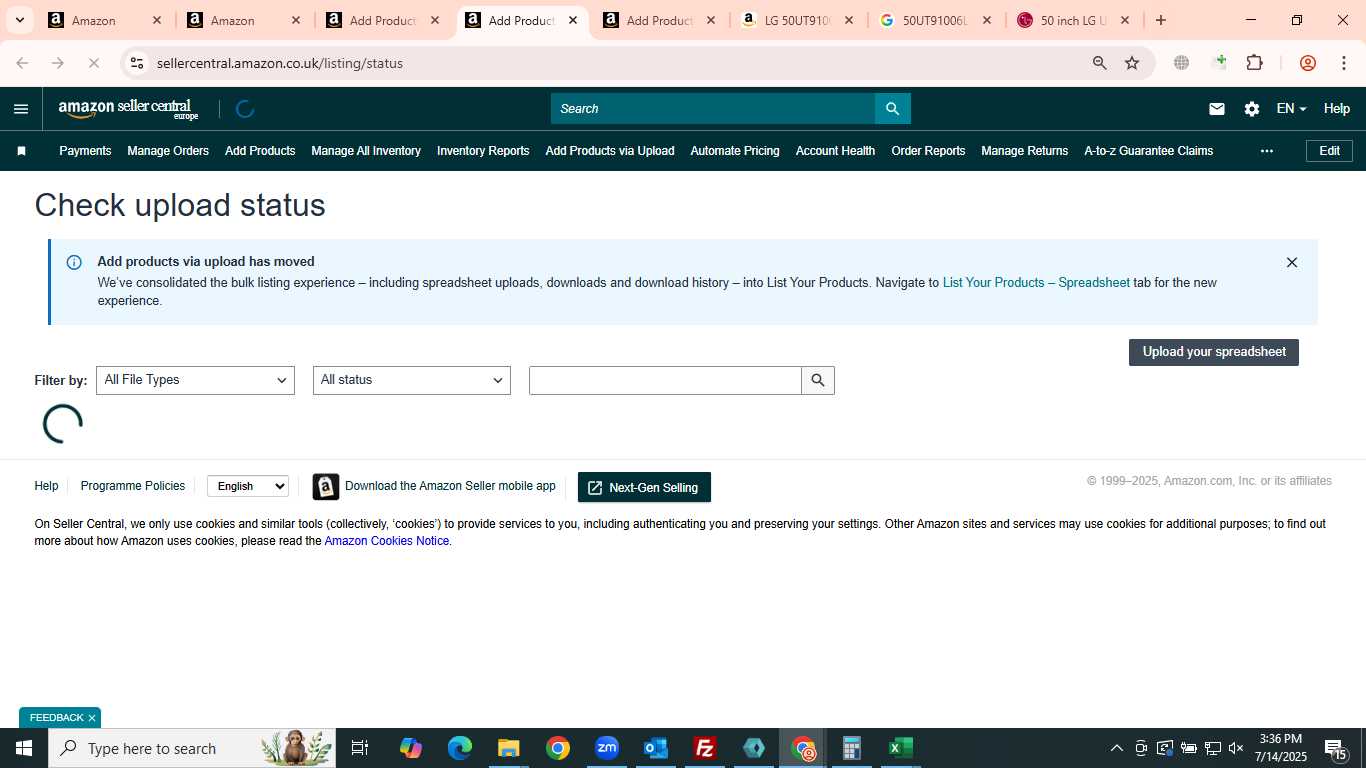Viewport: 1366px width, 768px height.
Task: Click the Windows taskbar search box
Action: [192, 748]
